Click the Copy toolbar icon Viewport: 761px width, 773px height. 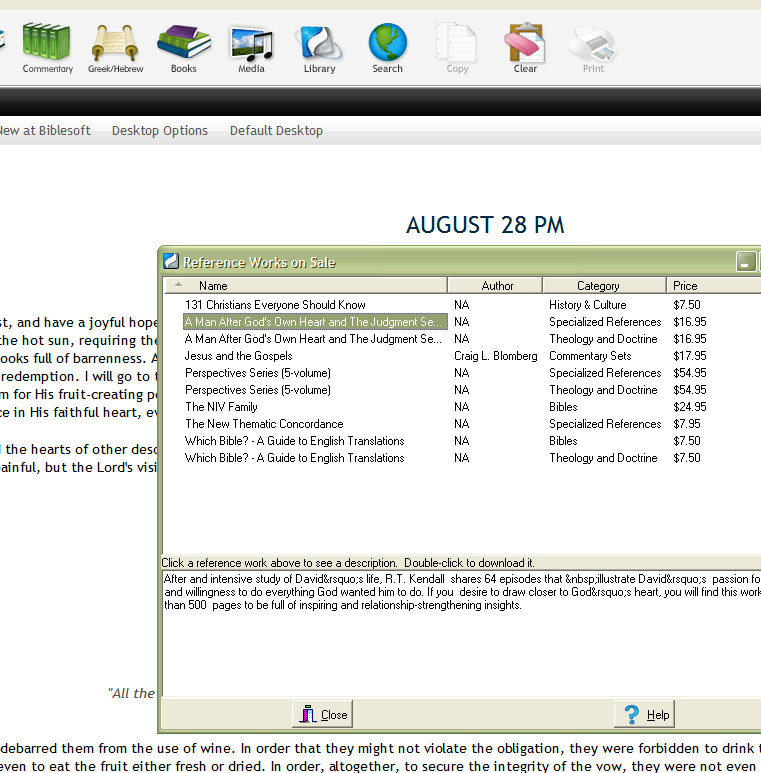click(x=457, y=45)
